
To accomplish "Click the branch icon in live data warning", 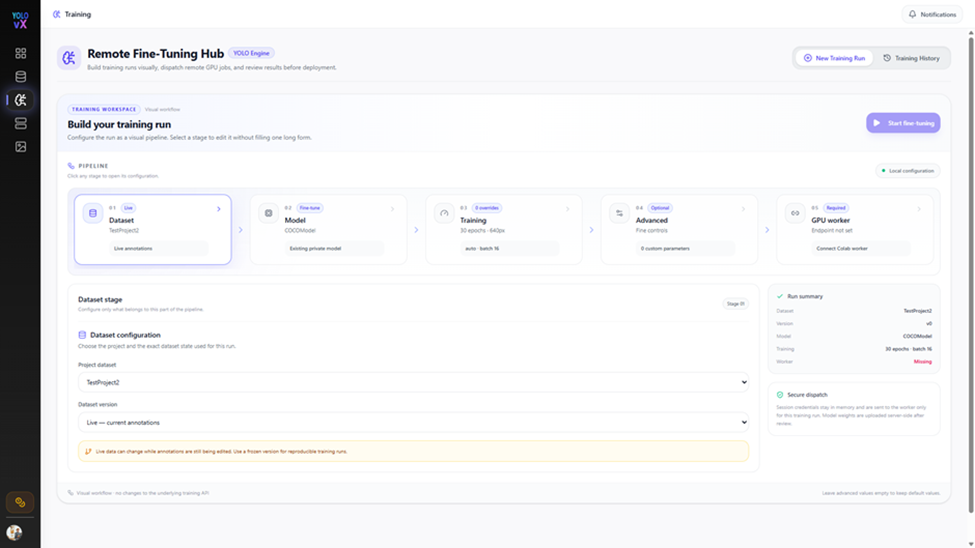I will tap(88, 452).
